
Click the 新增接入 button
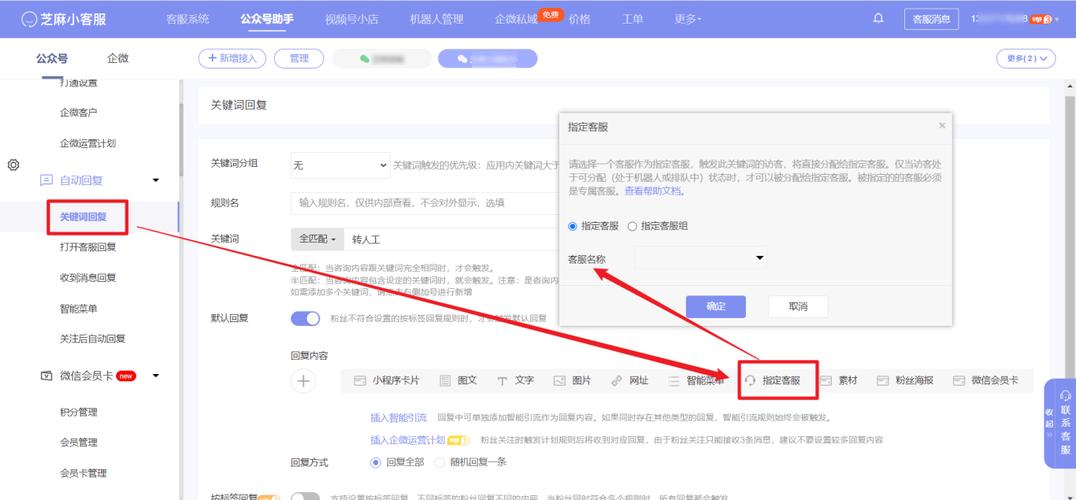click(232, 59)
